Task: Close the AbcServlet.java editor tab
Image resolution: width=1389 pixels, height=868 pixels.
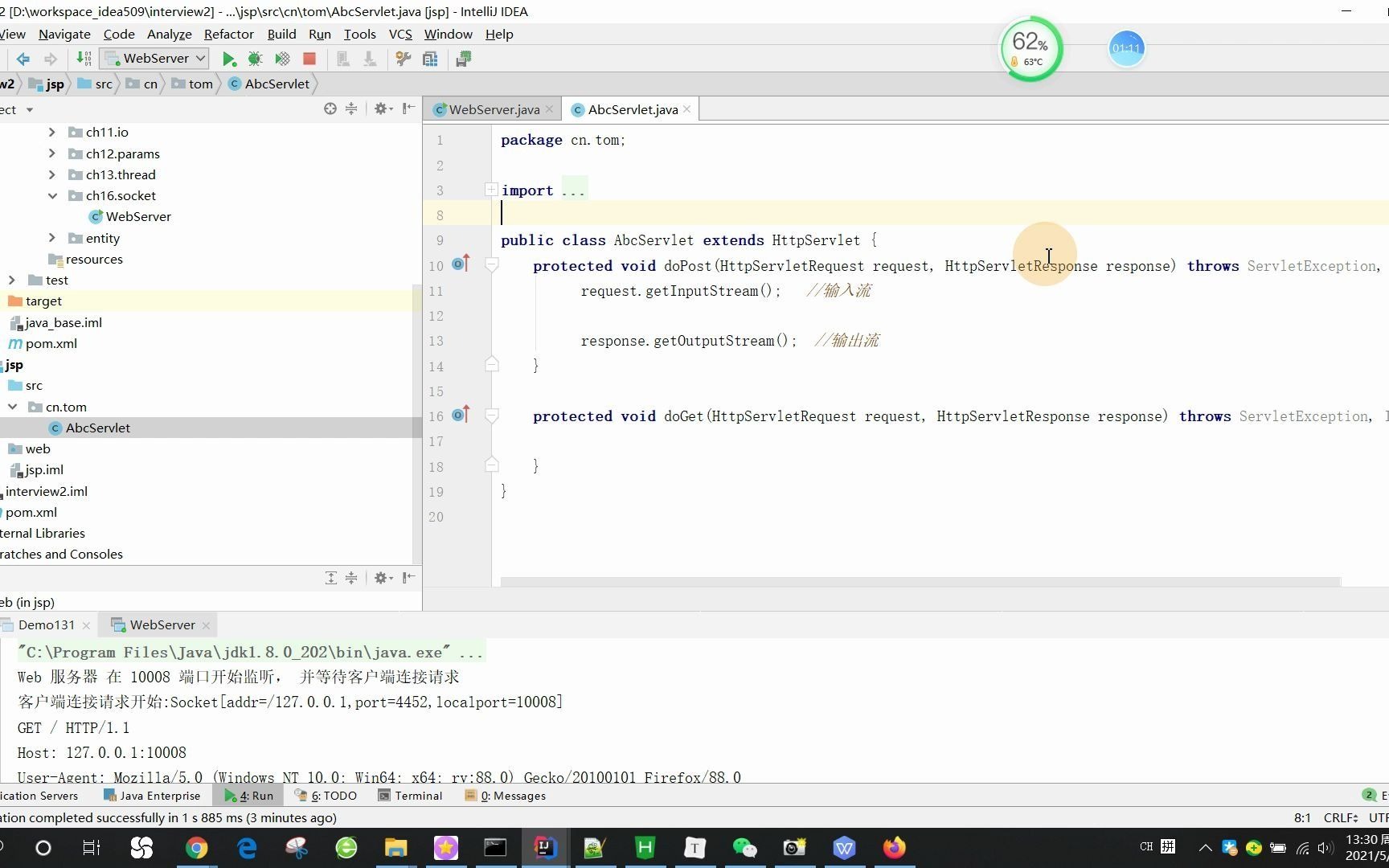Action: click(x=687, y=109)
